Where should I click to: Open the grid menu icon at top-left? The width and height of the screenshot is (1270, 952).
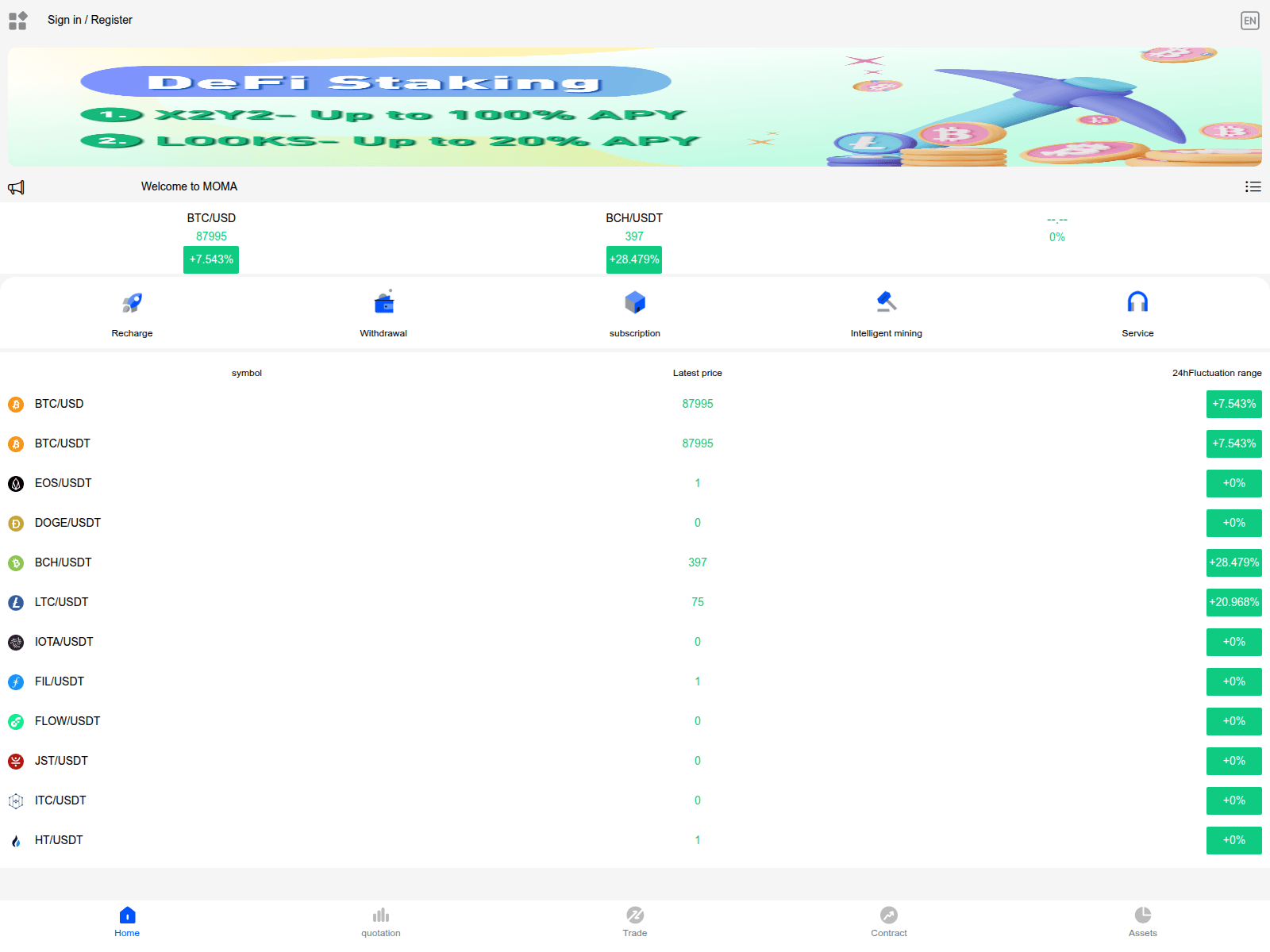17,21
